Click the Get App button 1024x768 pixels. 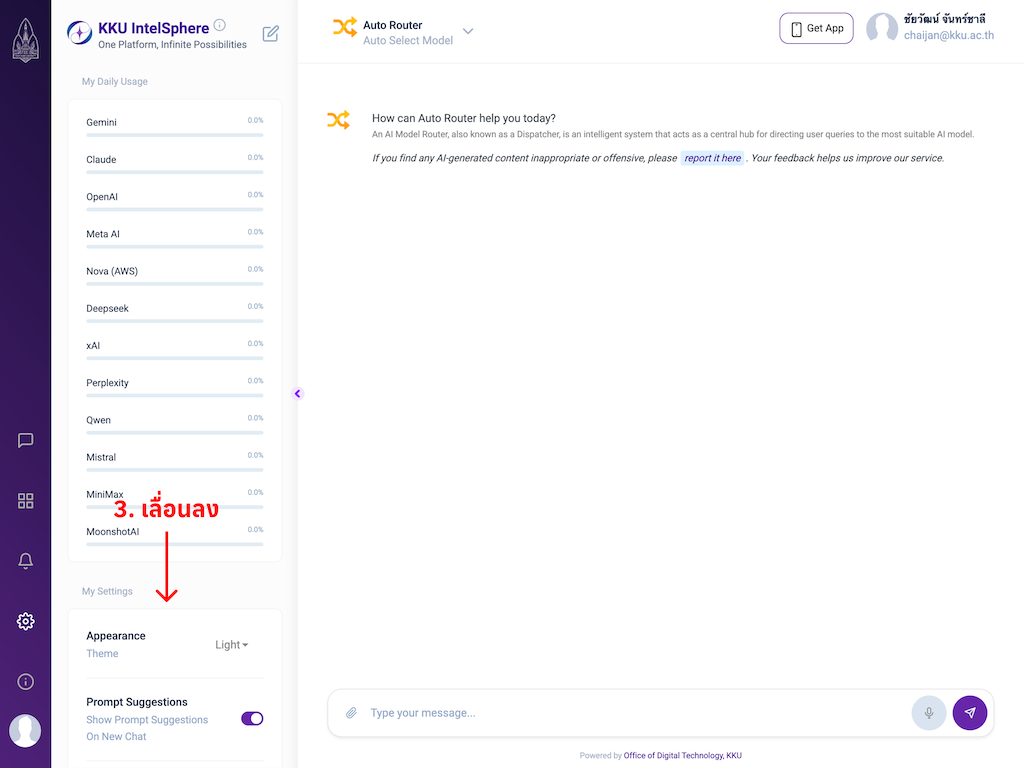tap(816, 28)
